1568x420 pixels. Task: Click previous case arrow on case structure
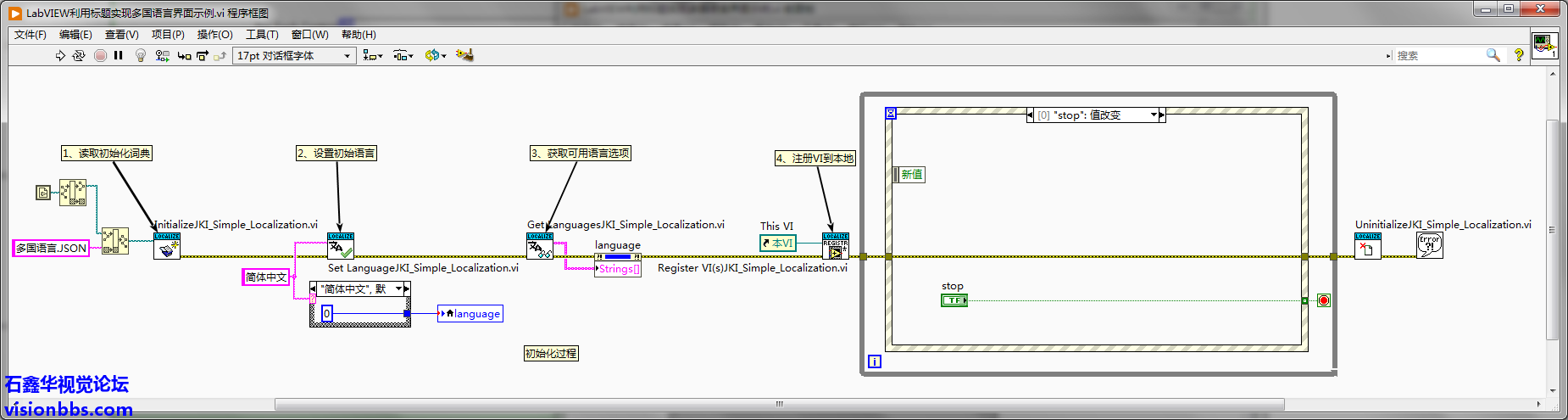pos(313,289)
